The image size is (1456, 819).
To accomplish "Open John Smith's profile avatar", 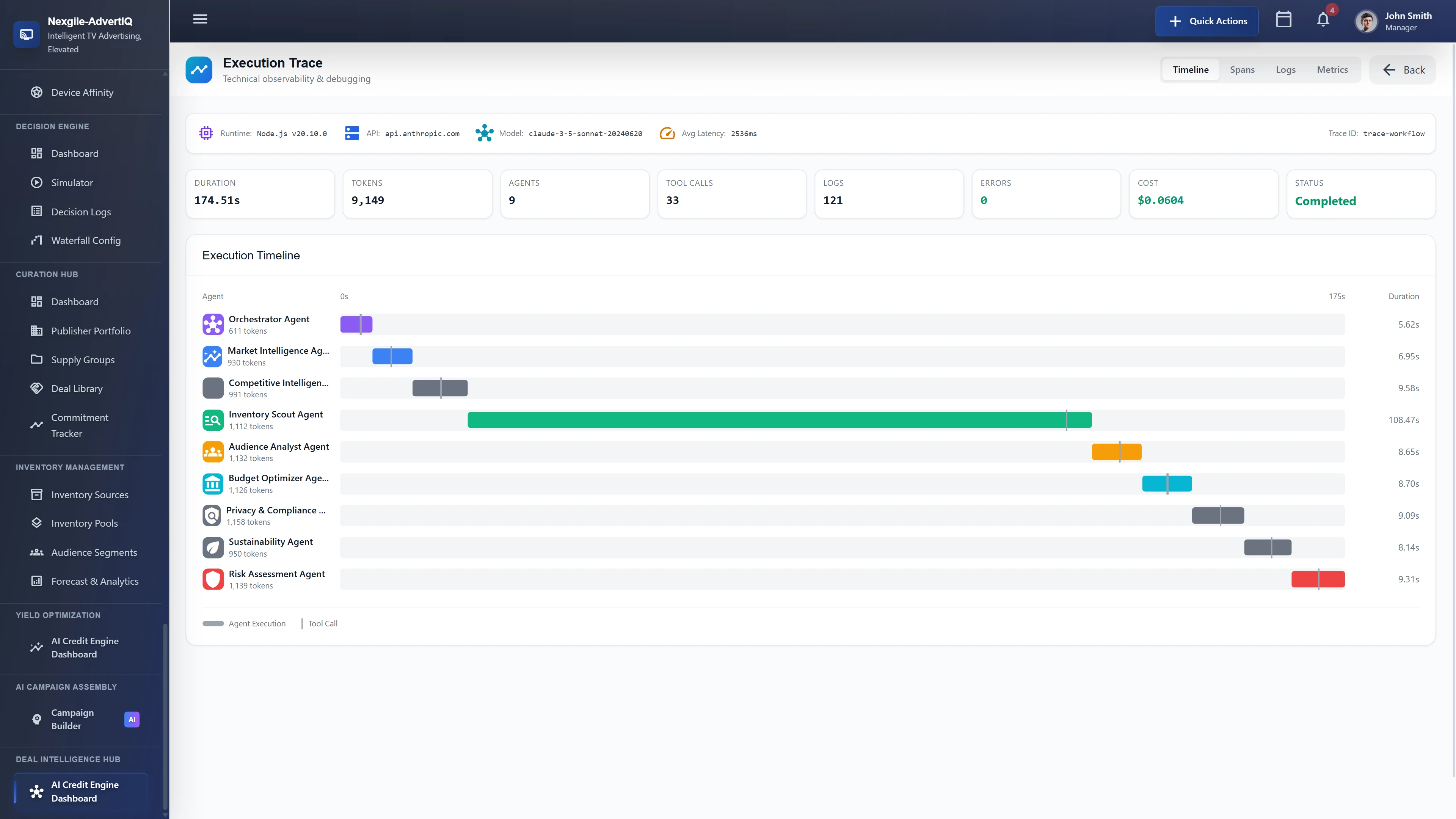I will click(x=1366, y=21).
